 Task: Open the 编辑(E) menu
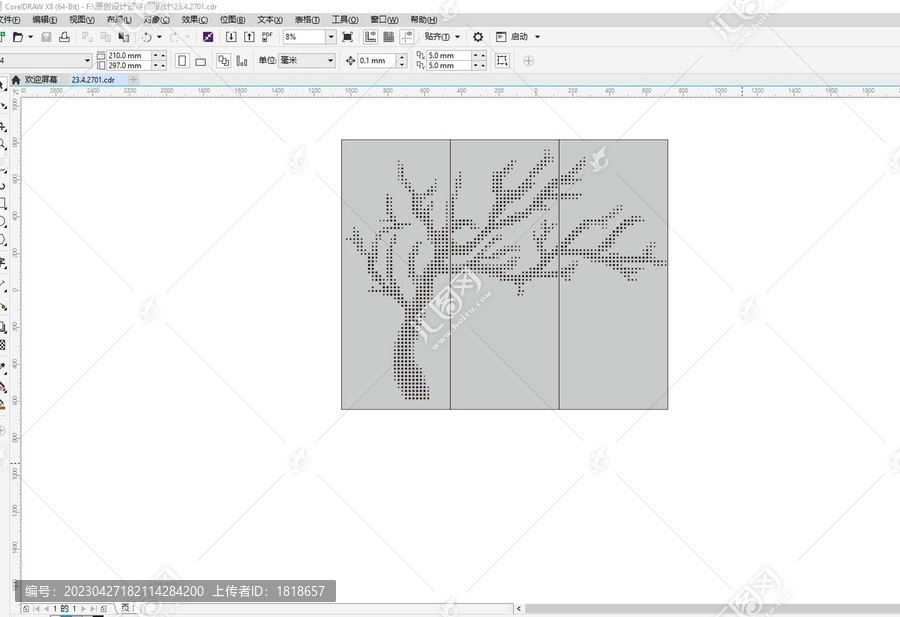(44, 20)
